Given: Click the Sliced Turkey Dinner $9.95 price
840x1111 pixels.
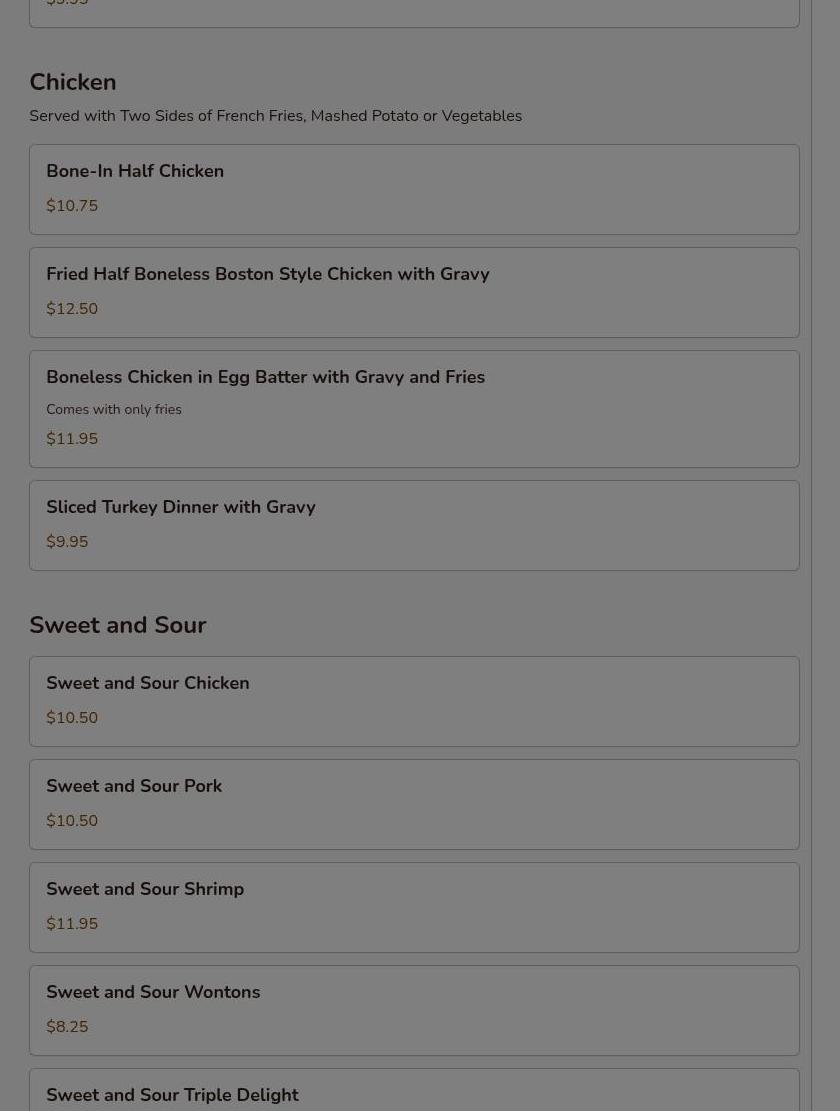Looking at the screenshot, I should pos(67,542).
